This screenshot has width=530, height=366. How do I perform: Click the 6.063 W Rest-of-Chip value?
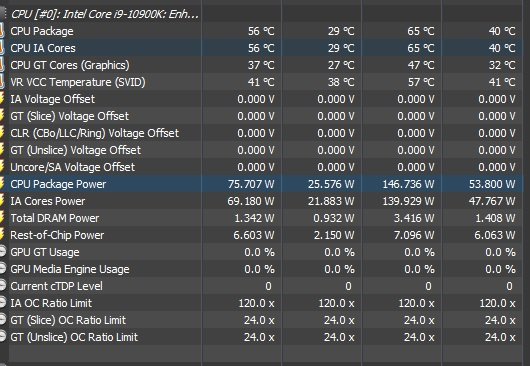point(495,235)
